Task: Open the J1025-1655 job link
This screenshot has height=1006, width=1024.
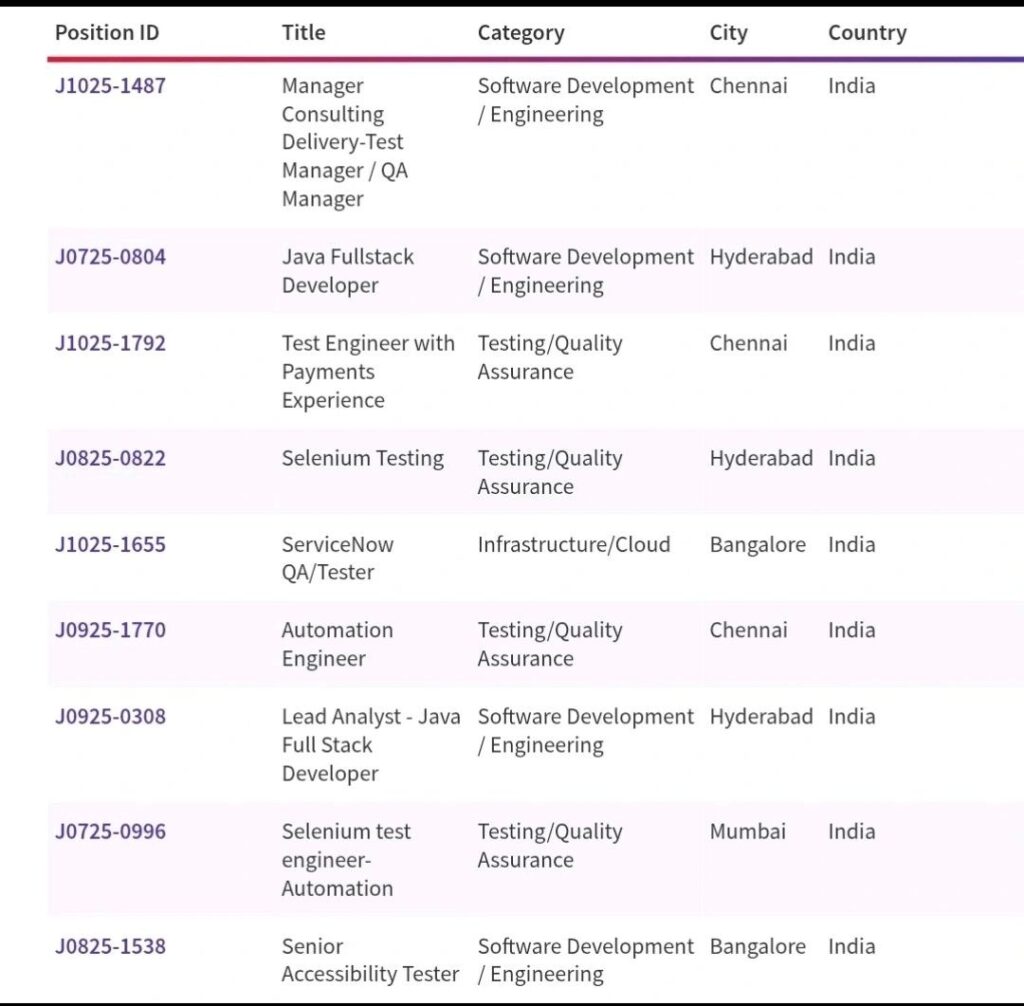Action: click(x=110, y=545)
